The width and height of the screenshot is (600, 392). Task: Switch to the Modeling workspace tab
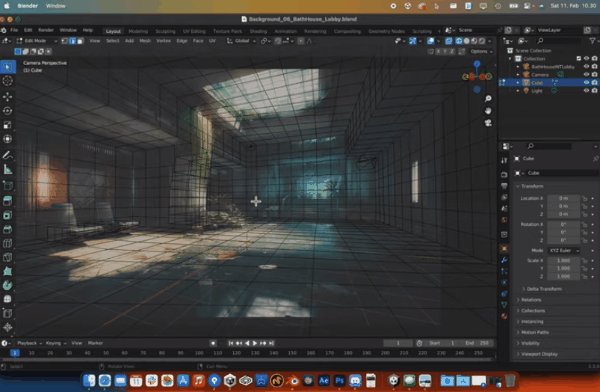click(x=138, y=31)
